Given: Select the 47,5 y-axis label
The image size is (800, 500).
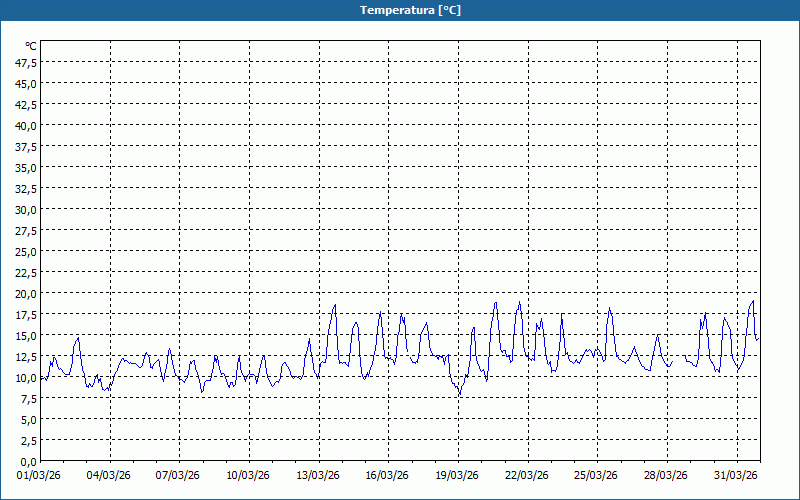Looking at the screenshot, I should click(x=27, y=63).
